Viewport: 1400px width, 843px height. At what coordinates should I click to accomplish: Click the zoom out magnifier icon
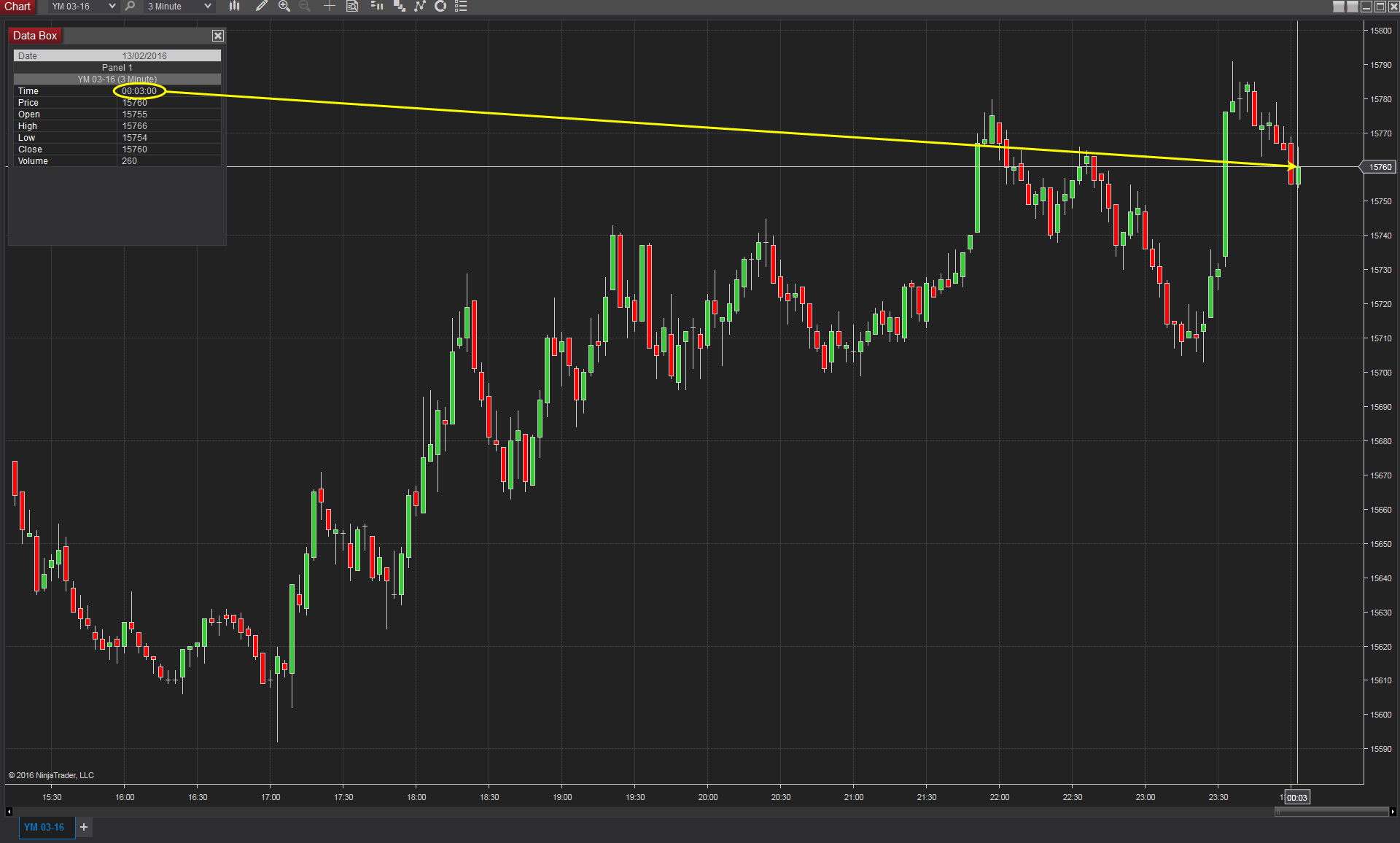pyautogui.click(x=305, y=6)
